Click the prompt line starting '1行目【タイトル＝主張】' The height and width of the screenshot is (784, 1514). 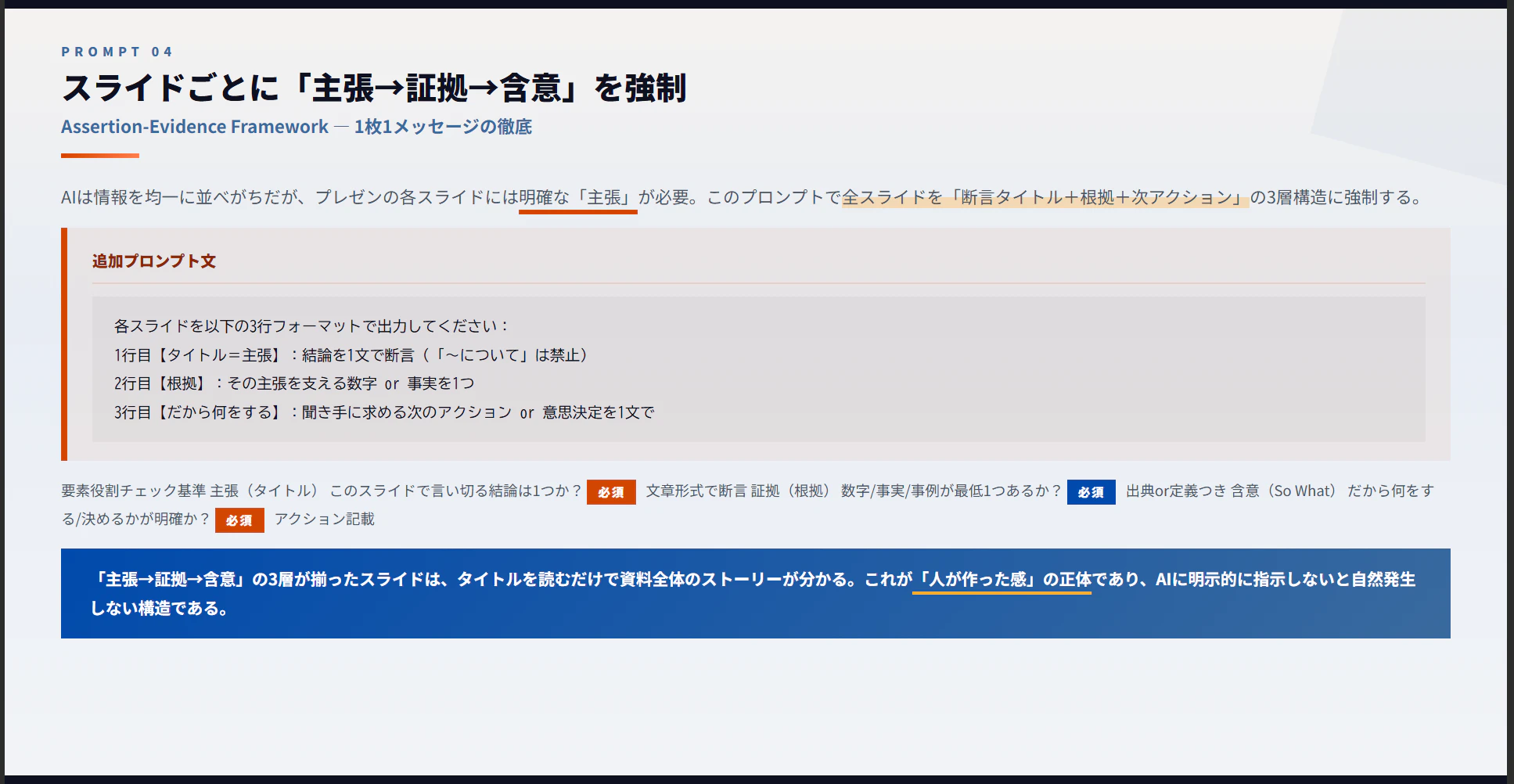[351, 355]
